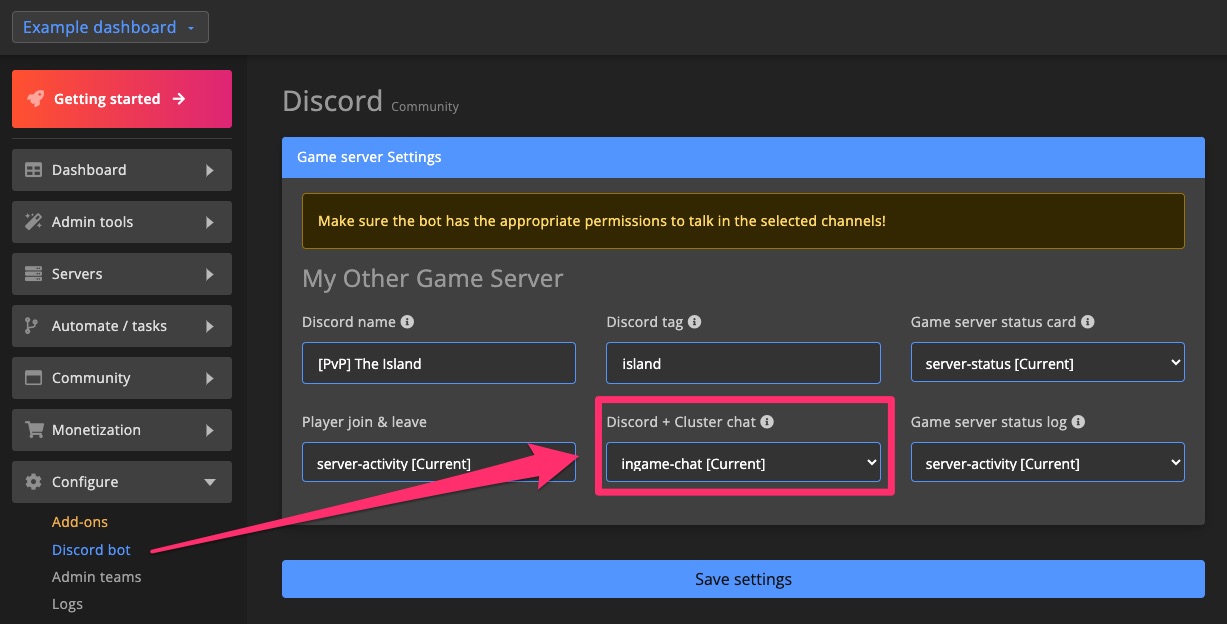Click the info icon beside Discord + Cluster chat
The width and height of the screenshot is (1227, 624).
(x=767, y=422)
